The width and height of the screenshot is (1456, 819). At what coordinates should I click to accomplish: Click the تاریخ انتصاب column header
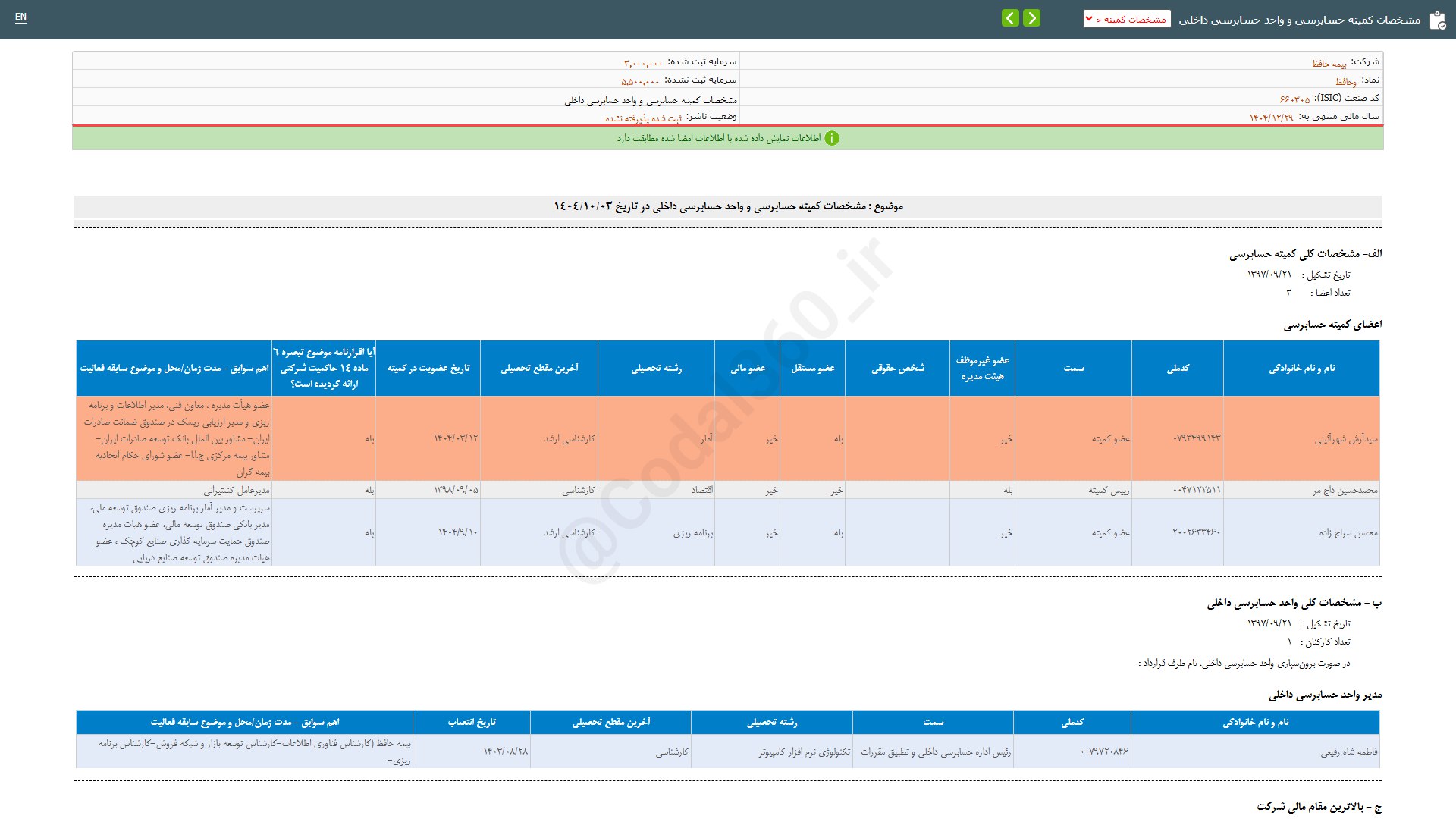[x=471, y=722]
